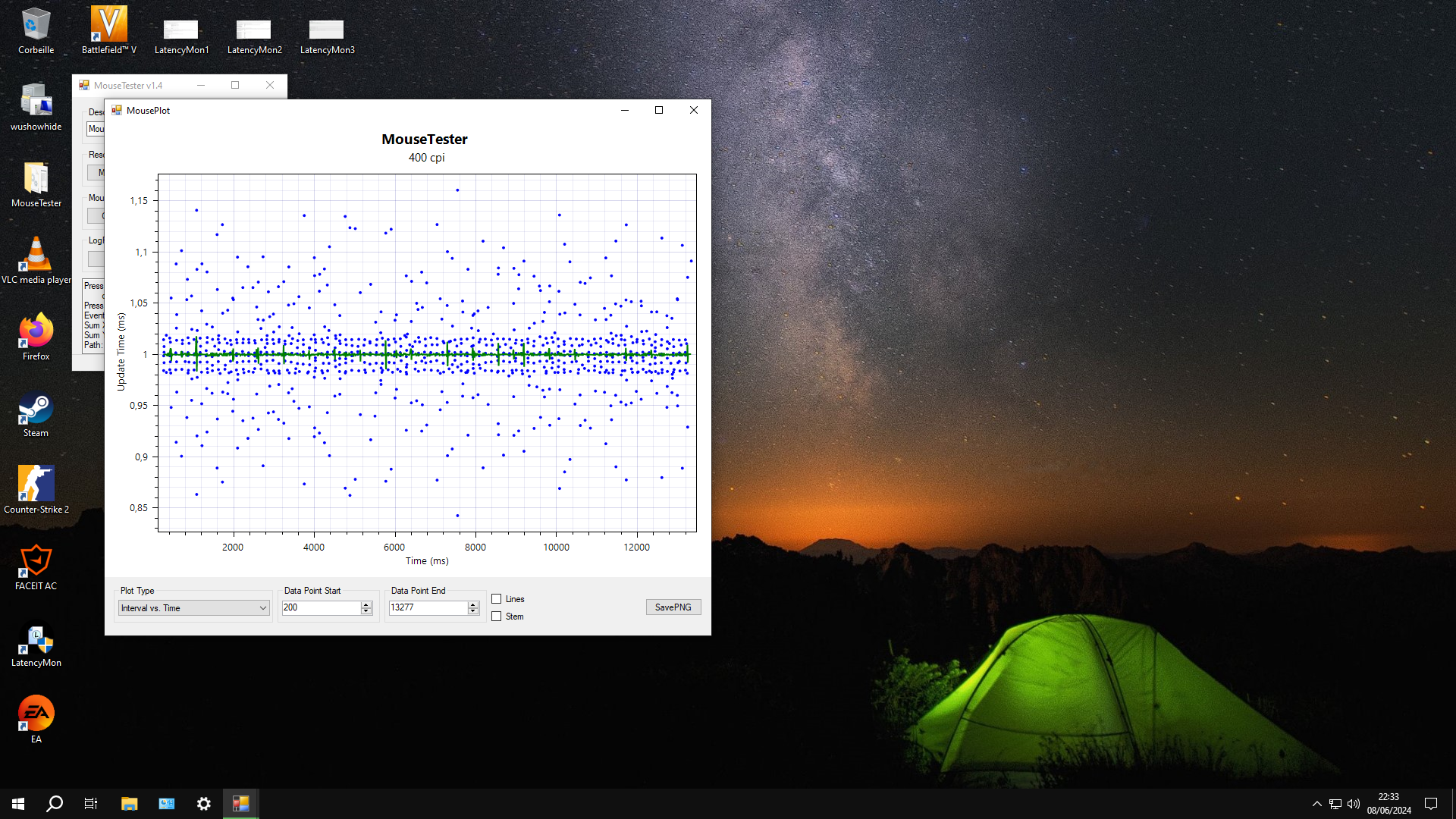Click the Data Point End field
Image resolution: width=1456 pixels, height=819 pixels.
coord(428,608)
